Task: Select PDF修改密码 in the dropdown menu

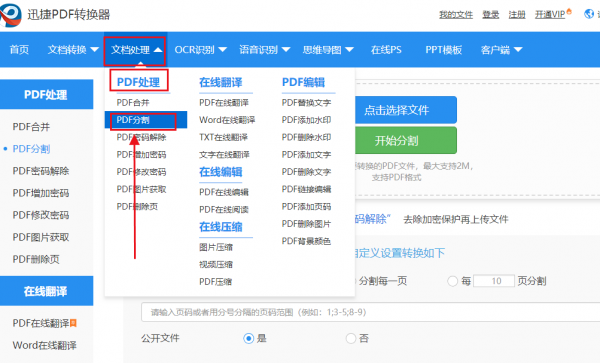Action: pos(141,172)
